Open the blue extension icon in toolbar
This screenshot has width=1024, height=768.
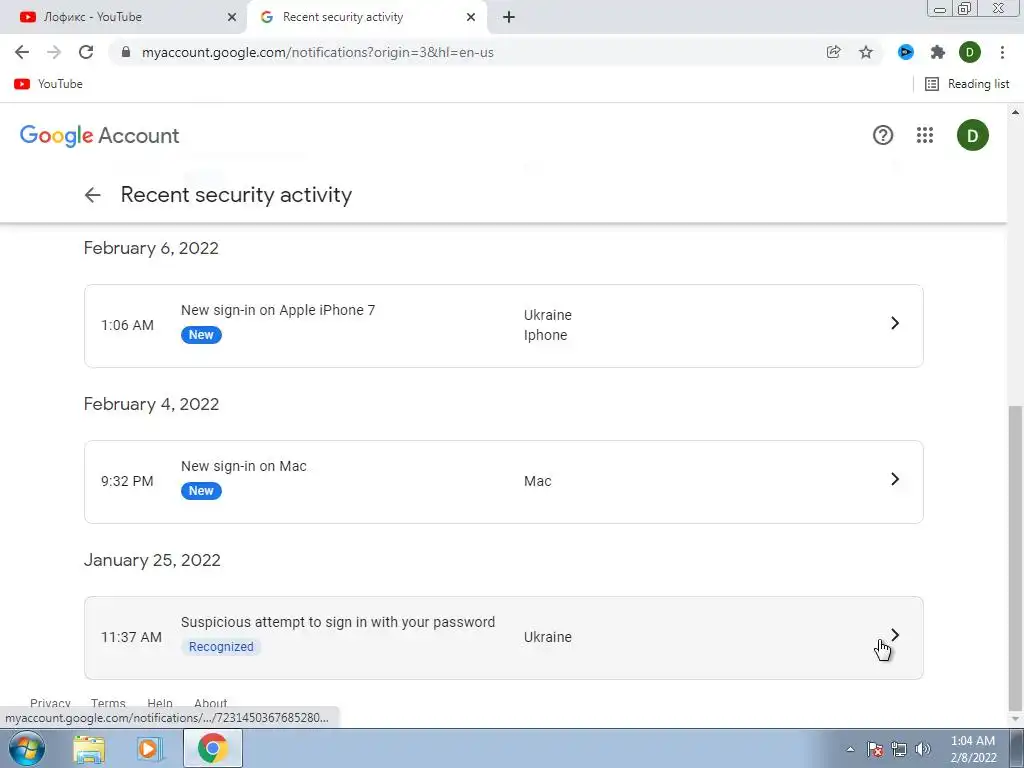pyautogui.click(x=906, y=52)
